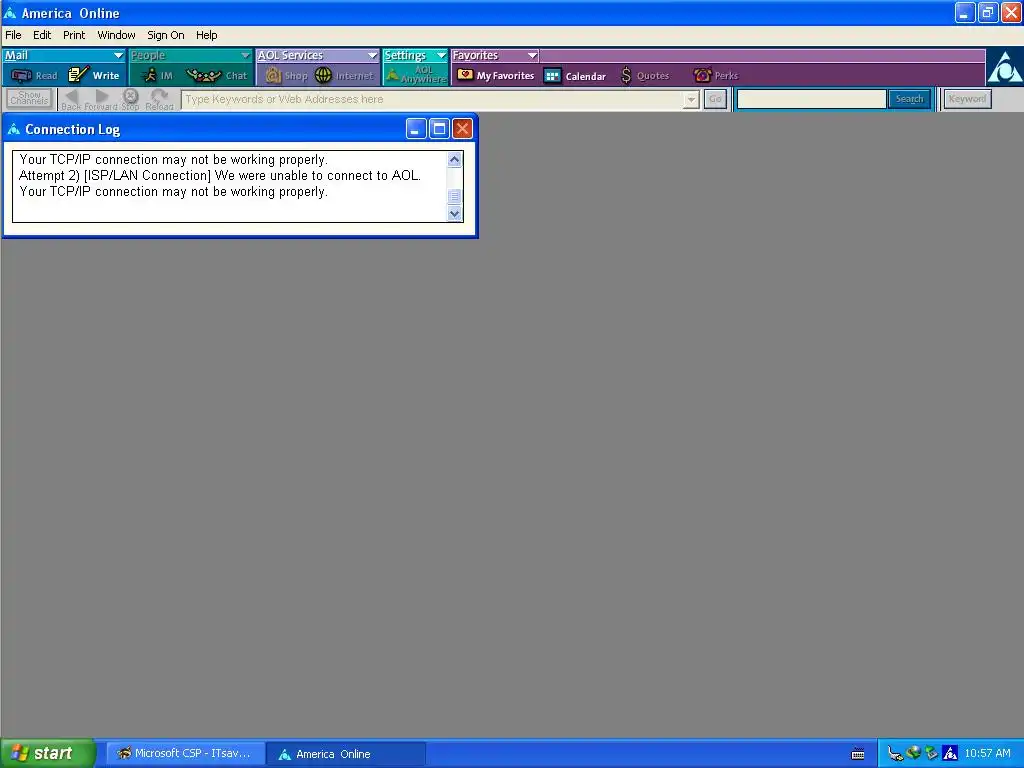This screenshot has height=768, width=1024.
Task: Close the Connection Log window
Action: tap(462, 129)
